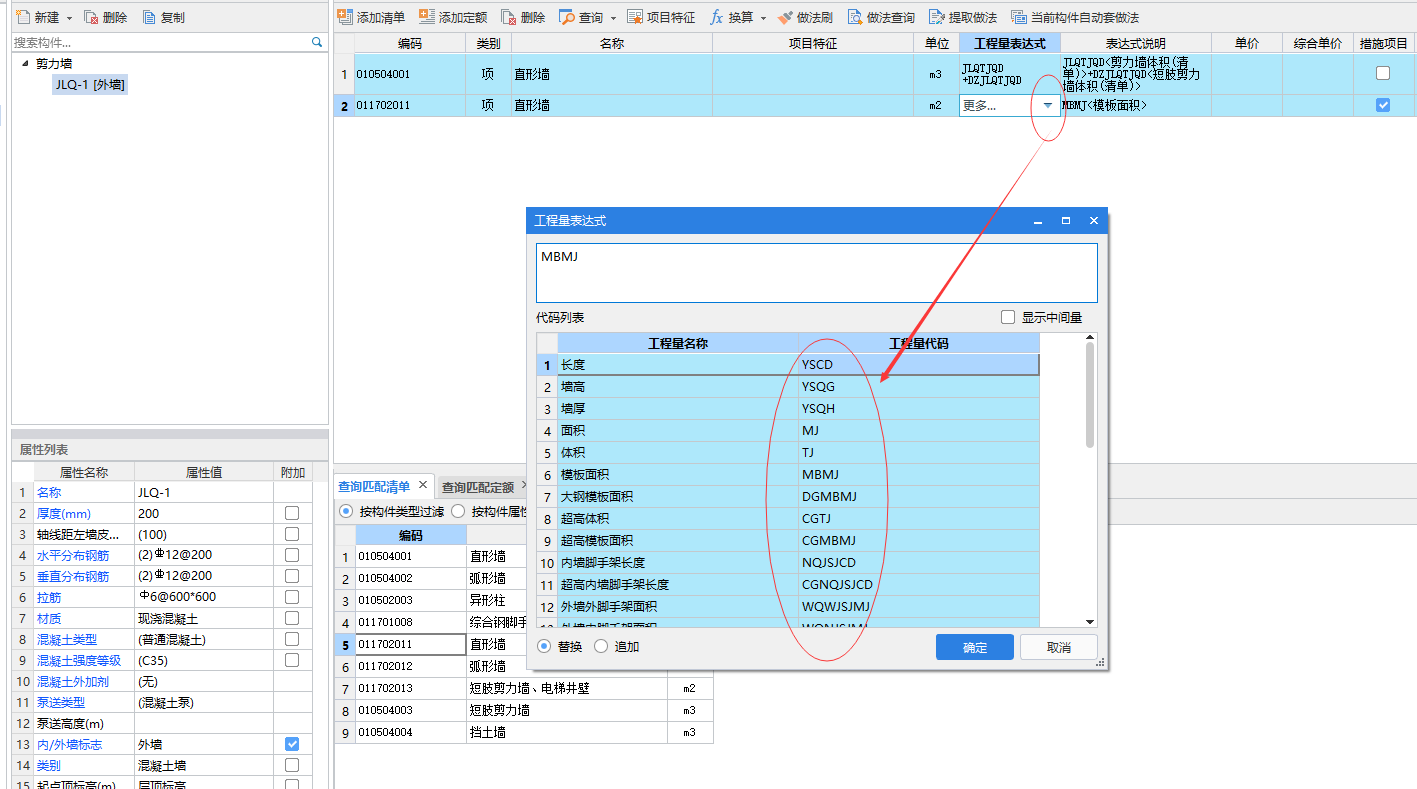Open the 更多... expression dropdown arrow
This screenshot has width=1417, height=789.
(x=1047, y=105)
